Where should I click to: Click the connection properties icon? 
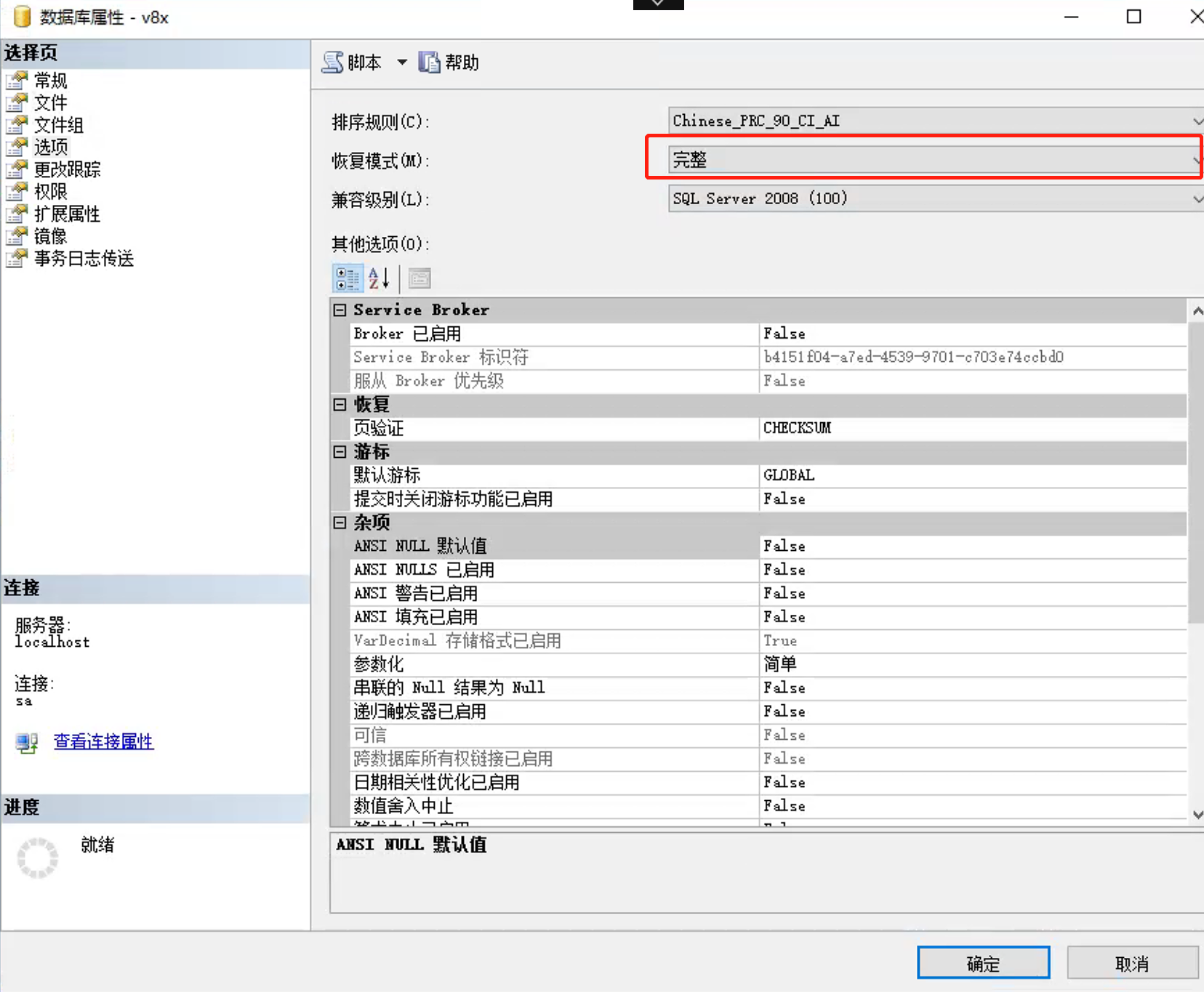[x=27, y=742]
